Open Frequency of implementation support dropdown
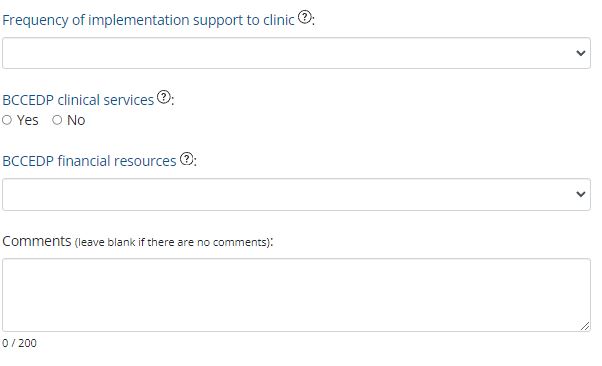The height and width of the screenshot is (366, 602). [x=296, y=53]
